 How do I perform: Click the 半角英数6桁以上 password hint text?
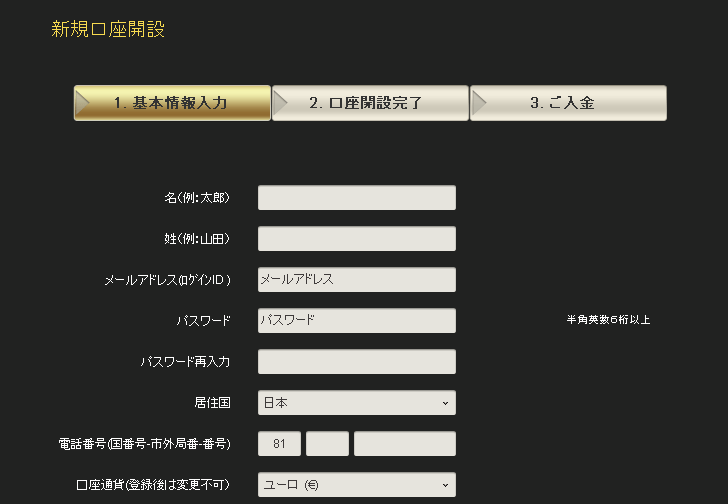tap(608, 320)
